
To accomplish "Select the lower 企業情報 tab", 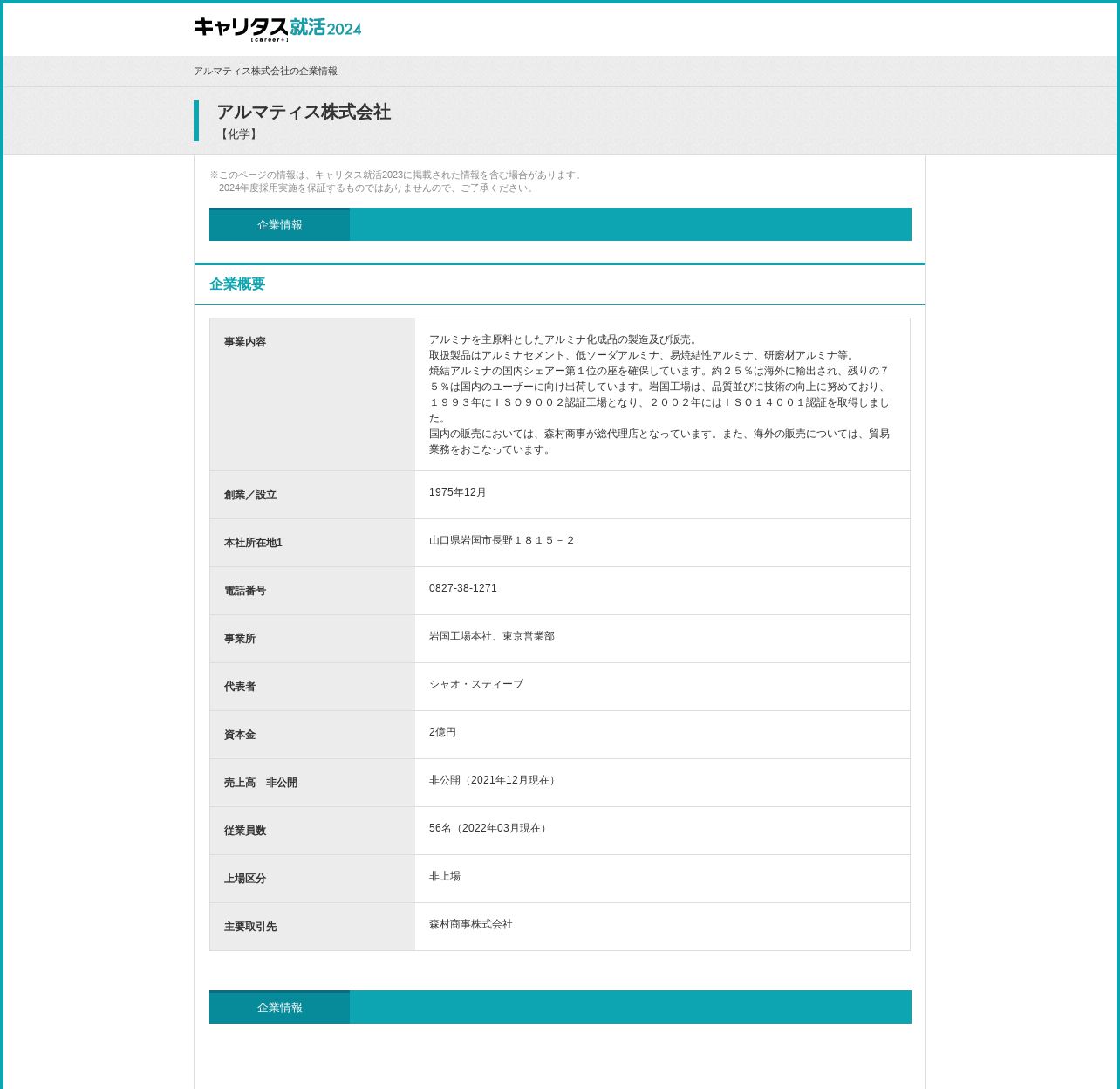I will click(279, 1007).
